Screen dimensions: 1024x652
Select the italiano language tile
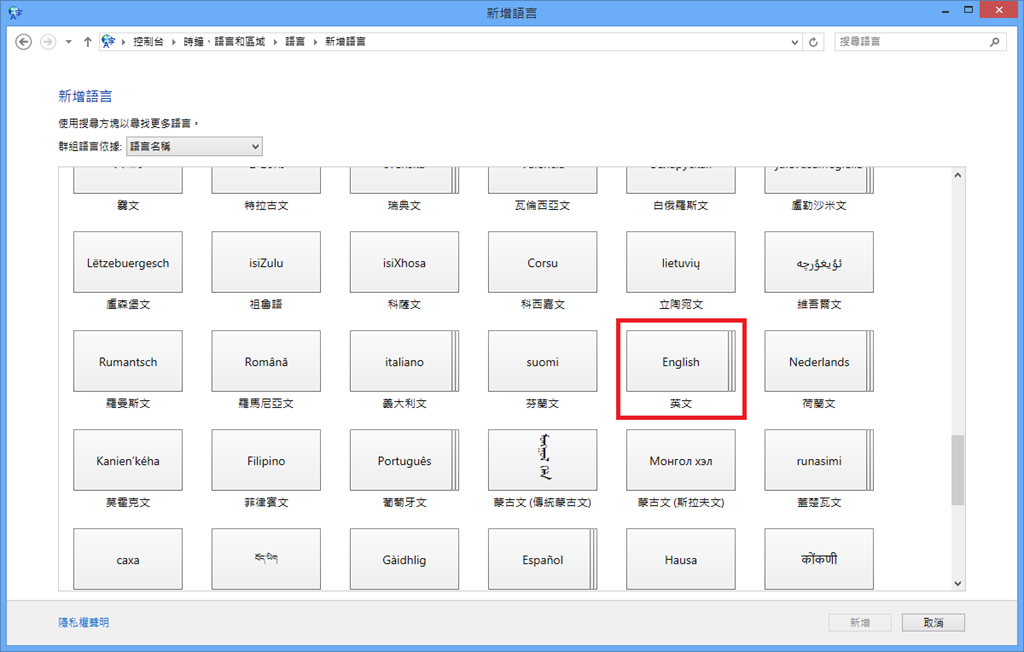click(x=404, y=361)
